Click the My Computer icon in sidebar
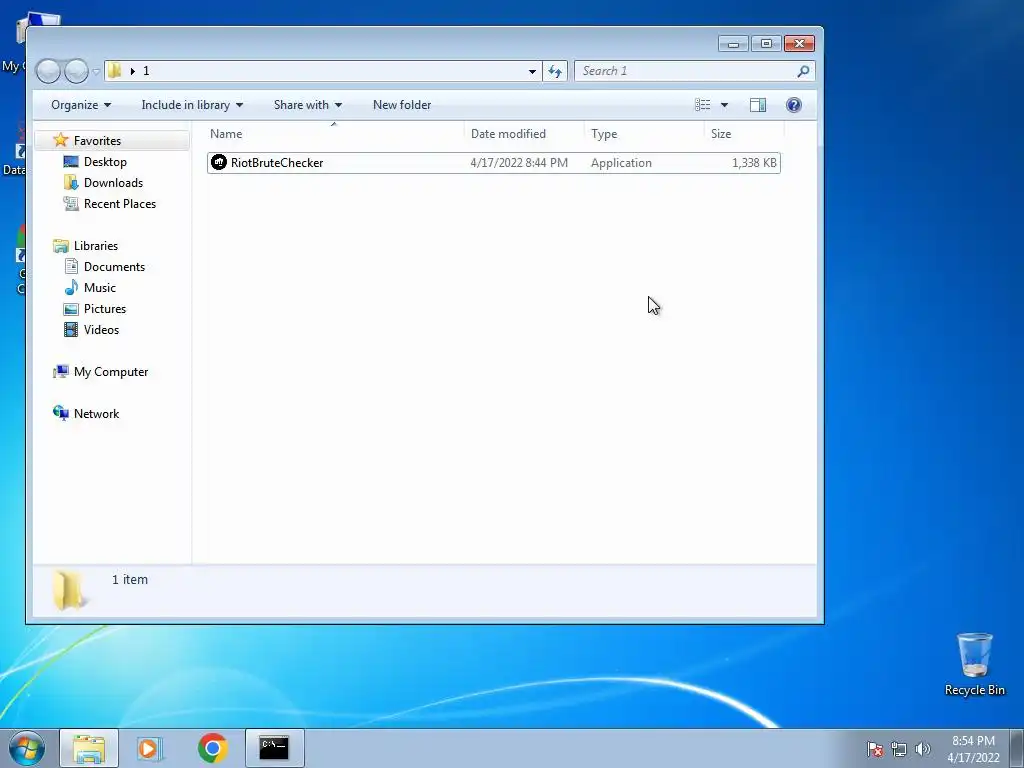1024x768 pixels. click(61, 372)
